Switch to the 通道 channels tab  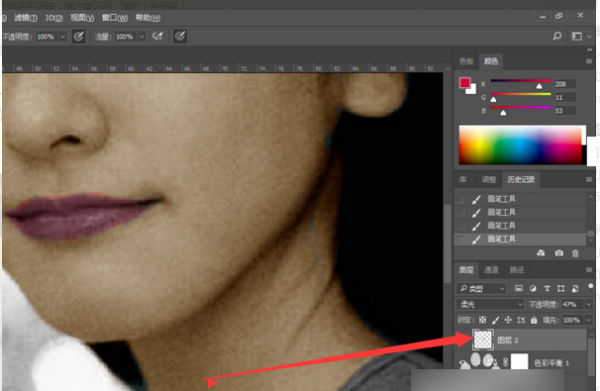491,270
